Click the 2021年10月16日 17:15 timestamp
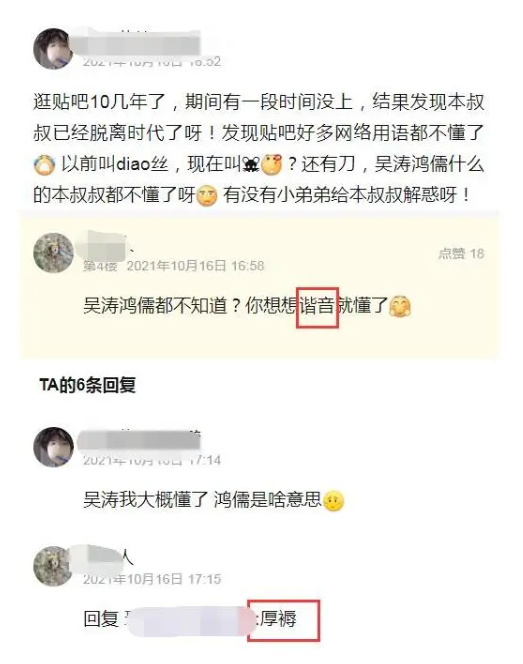Screen dimensions: 523x664 click(x=152, y=579)
